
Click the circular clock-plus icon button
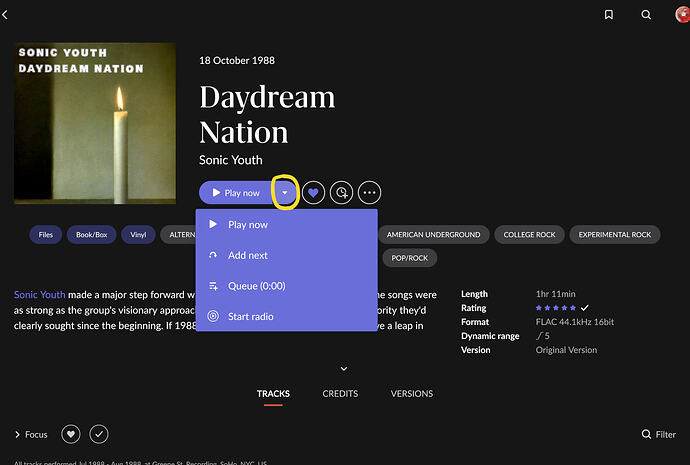pos(341,193)
